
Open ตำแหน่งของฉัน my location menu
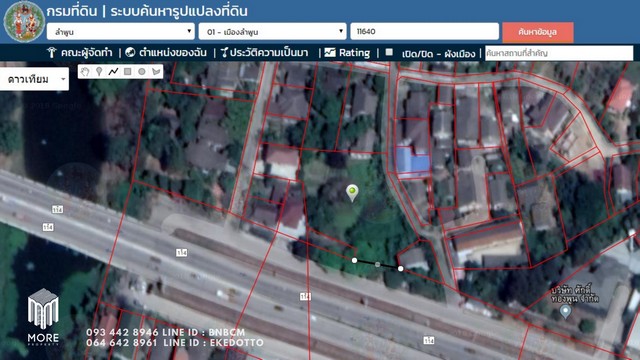pos(166,53)
